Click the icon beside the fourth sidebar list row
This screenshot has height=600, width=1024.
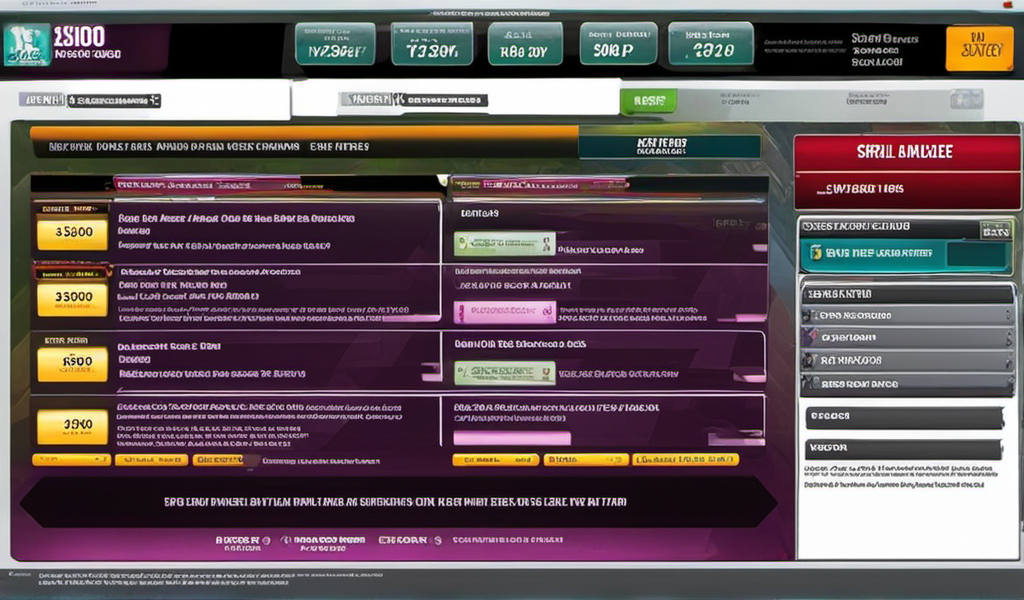pos(810,383)
